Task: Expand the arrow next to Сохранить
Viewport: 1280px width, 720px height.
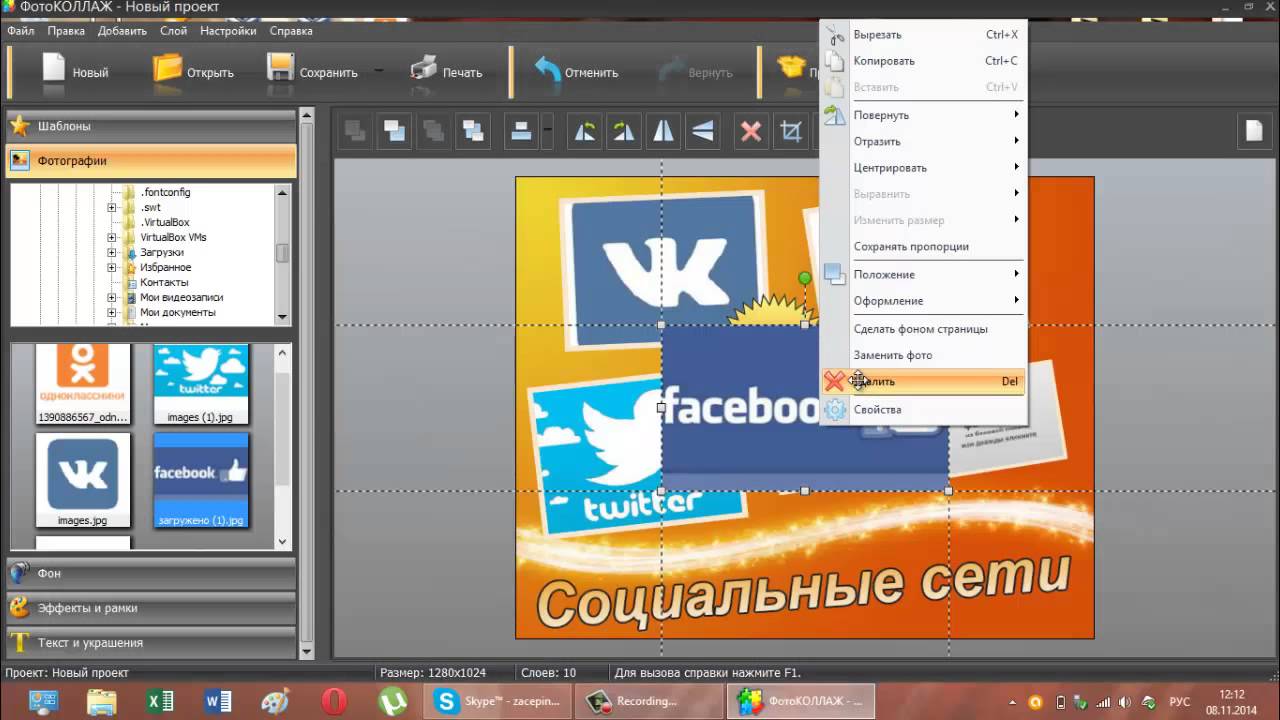Action: point(379,71)
